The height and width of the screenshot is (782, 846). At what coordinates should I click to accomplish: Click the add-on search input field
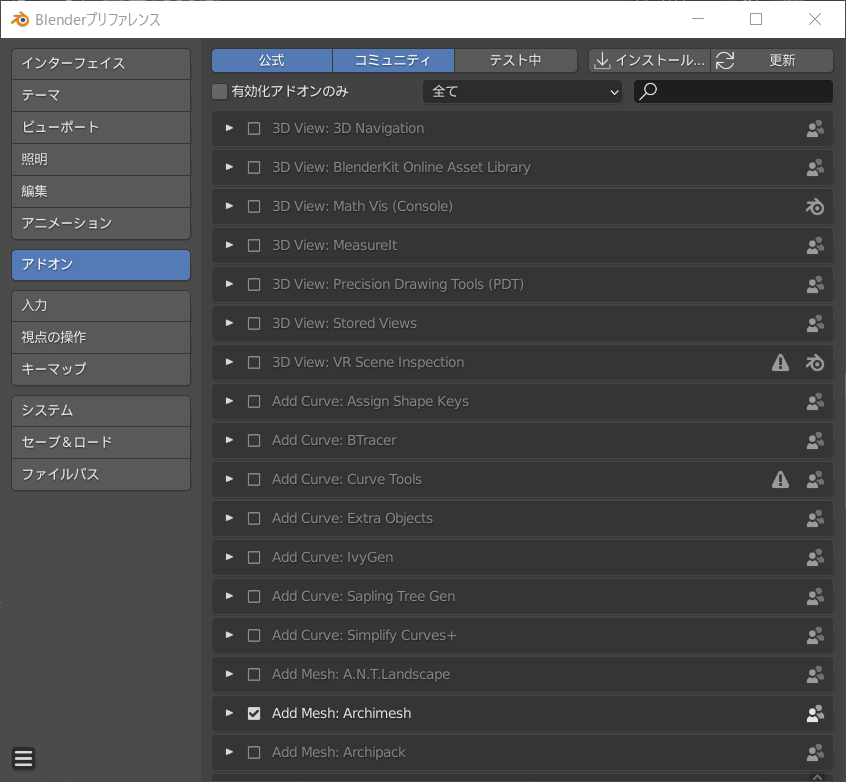[x=733, y=92]
